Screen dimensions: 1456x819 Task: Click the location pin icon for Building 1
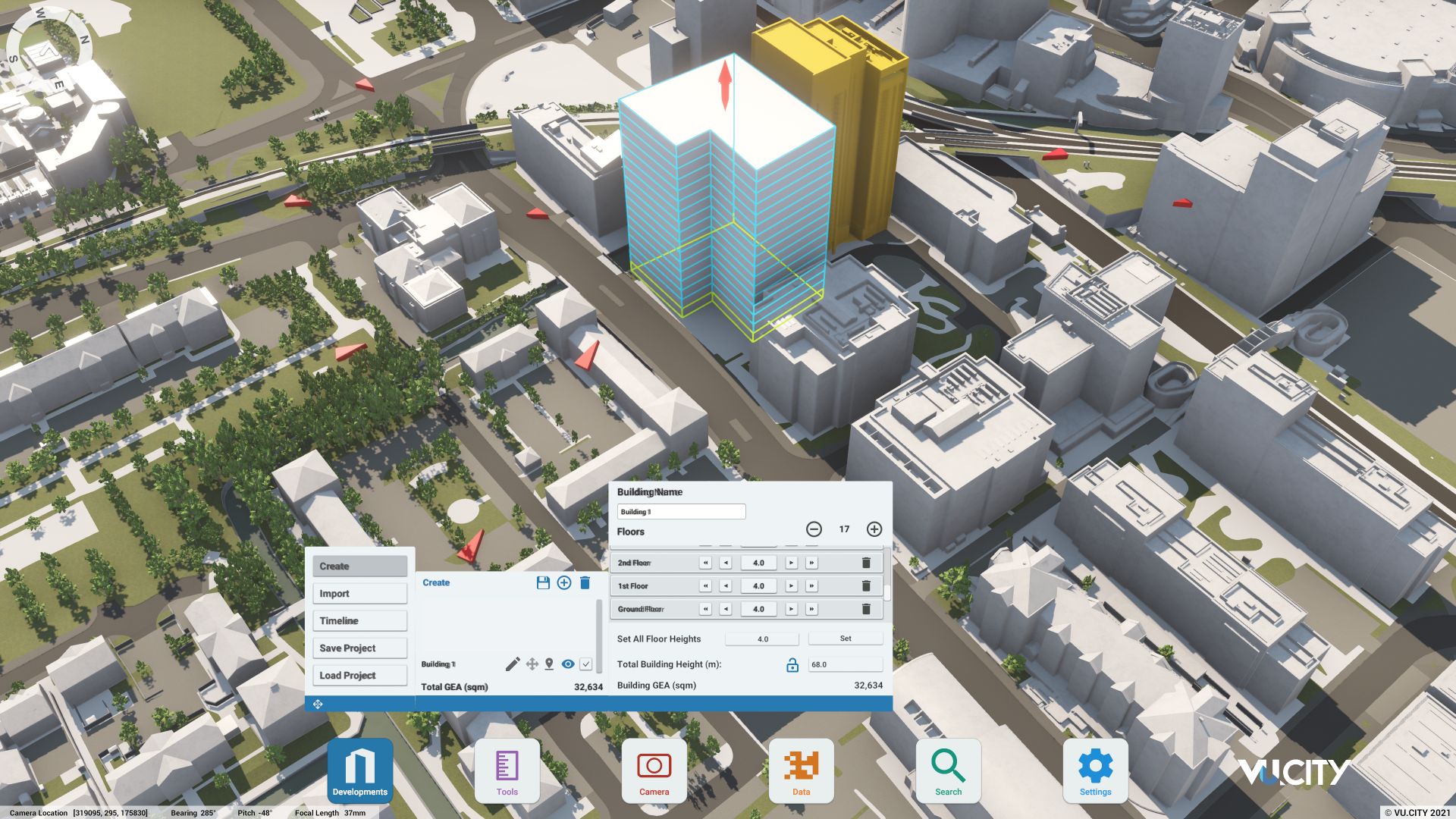(549, 664)
